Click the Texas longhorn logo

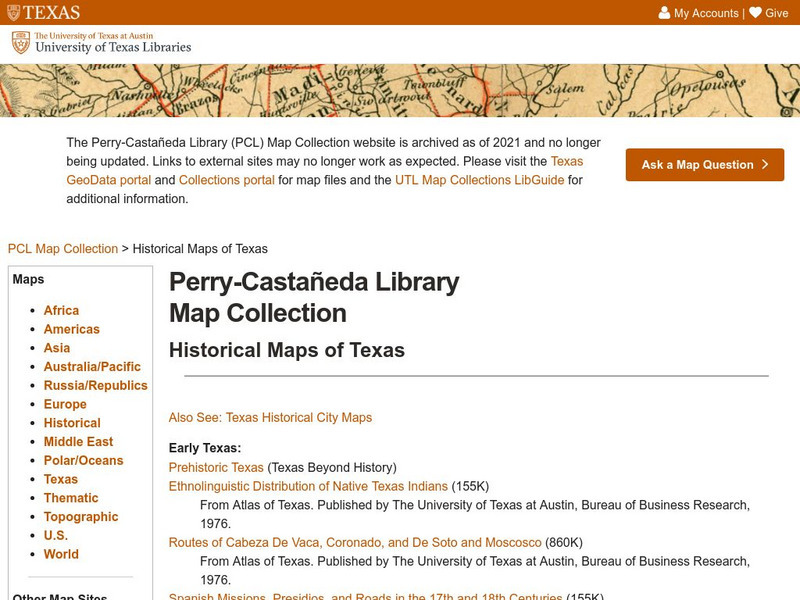[40, 12]
